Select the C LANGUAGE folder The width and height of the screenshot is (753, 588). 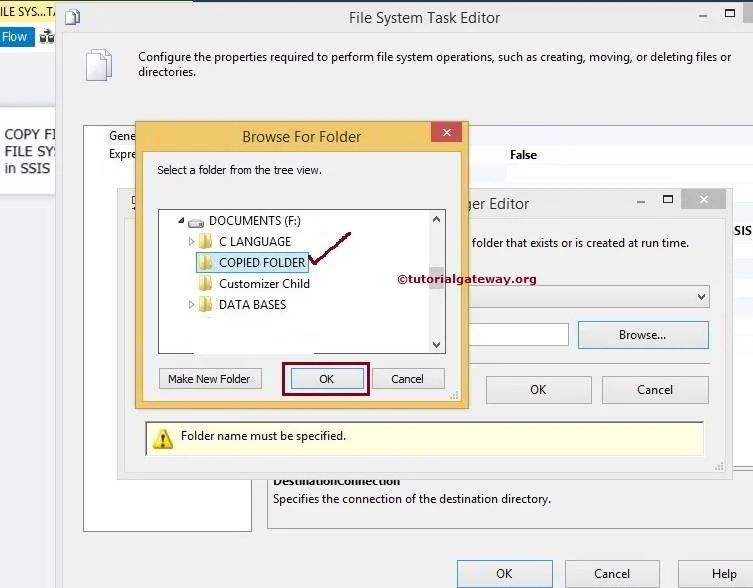click(x=255, y=242)
